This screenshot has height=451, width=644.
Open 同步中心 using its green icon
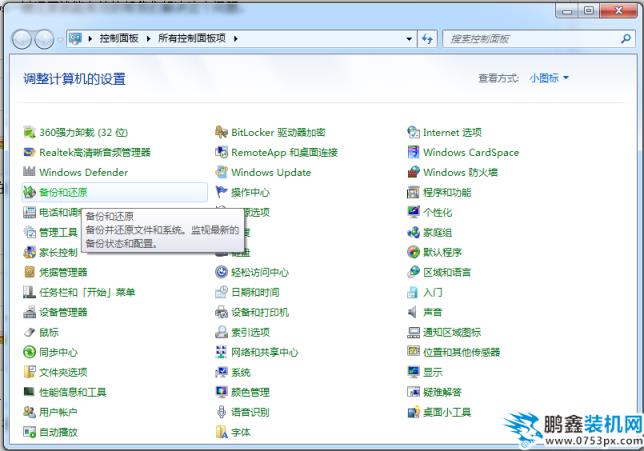(x=30, y=352)
